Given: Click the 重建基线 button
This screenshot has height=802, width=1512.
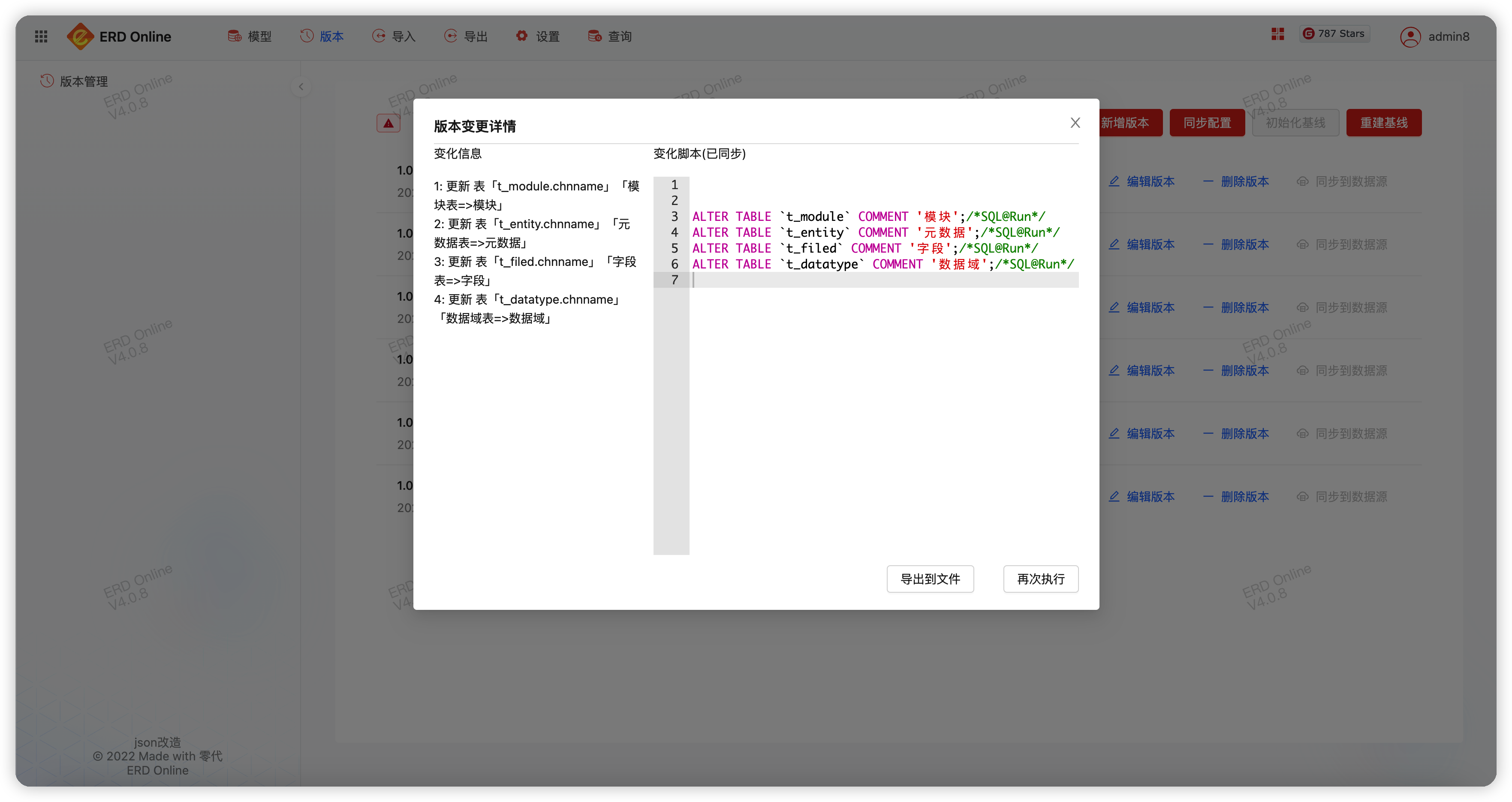Looking at the screenshot, I should 1384,123.
